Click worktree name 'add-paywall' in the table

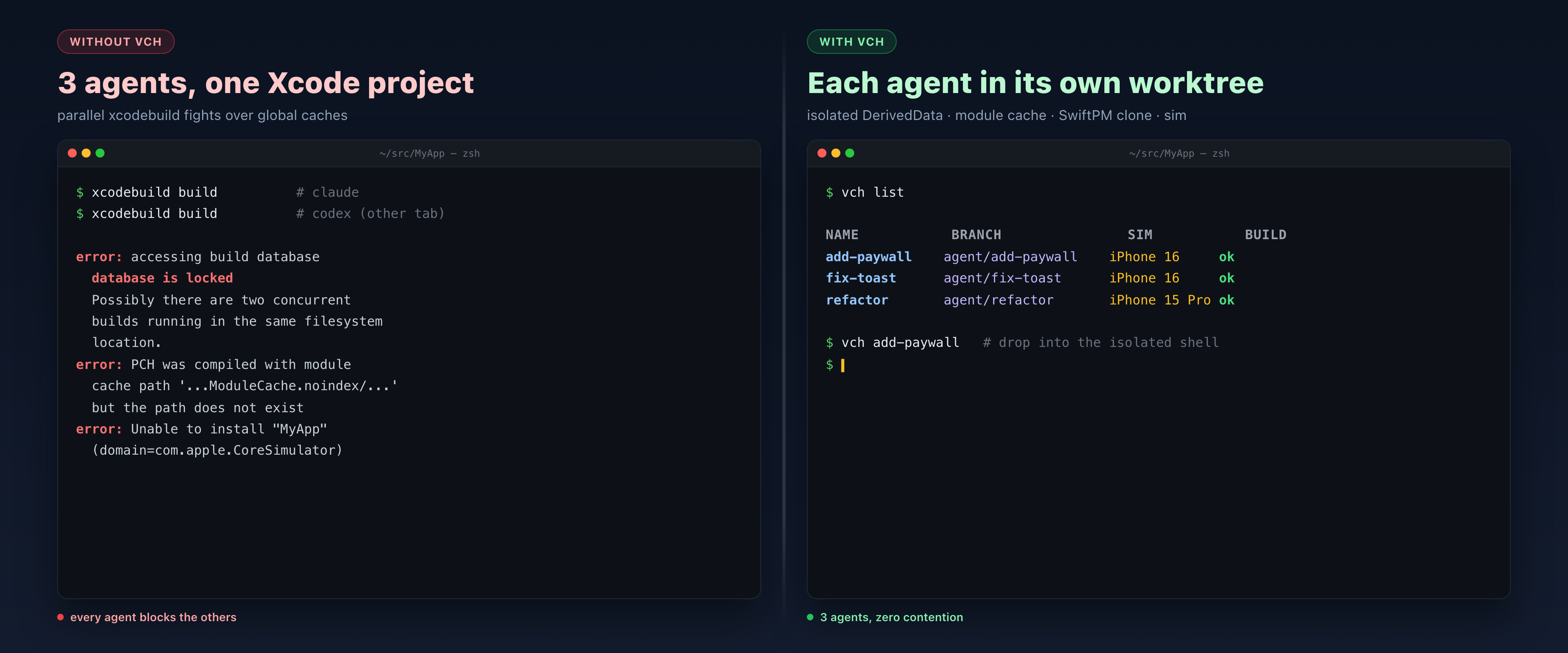click(869, 257)
